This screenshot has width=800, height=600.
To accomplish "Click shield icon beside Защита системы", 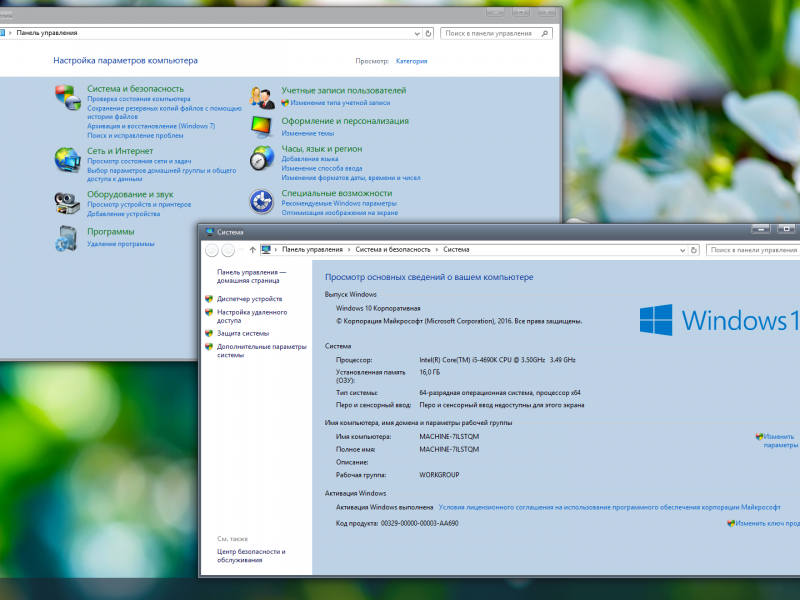I will coord(209,333).
